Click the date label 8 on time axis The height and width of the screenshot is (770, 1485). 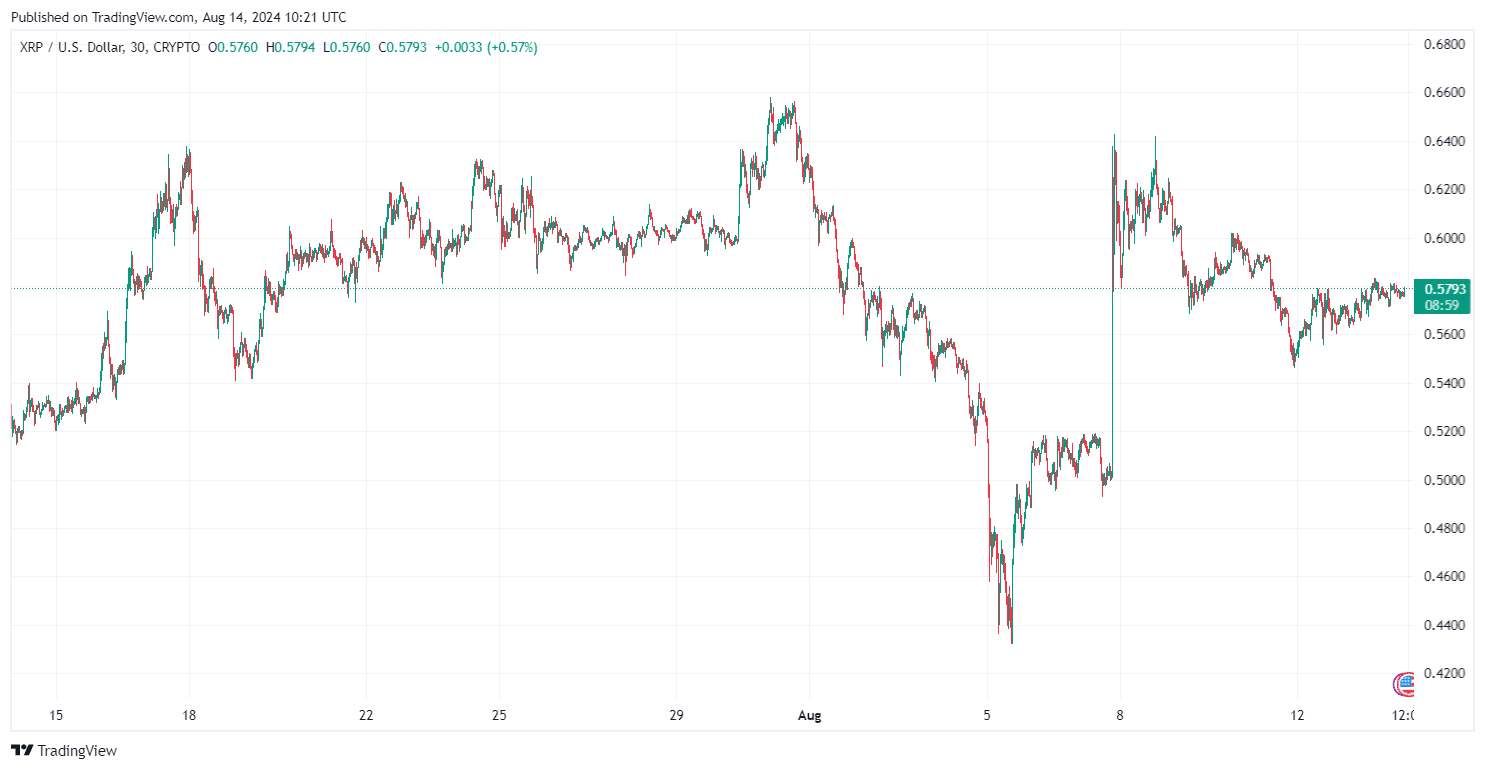click(x=1120, y=716)
